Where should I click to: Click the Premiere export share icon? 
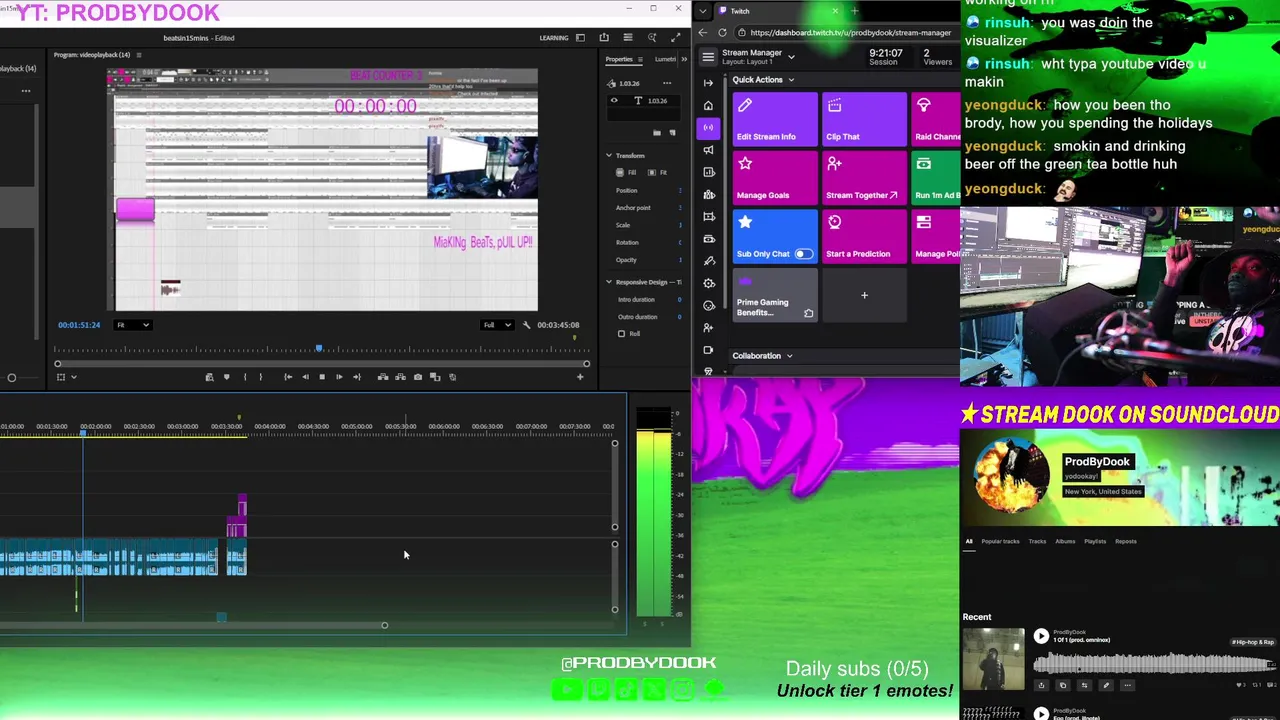coord(604,38)
